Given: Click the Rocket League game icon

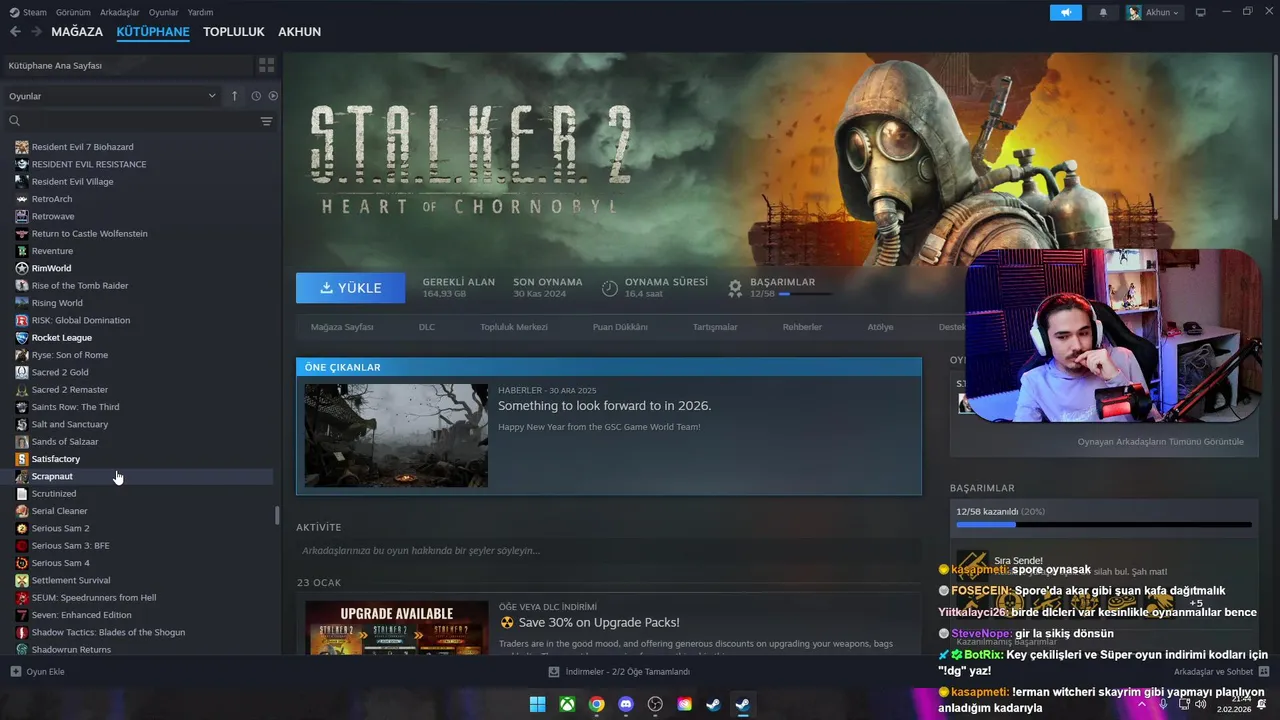Looking at the screenshot, I should [x=22, y=337].
